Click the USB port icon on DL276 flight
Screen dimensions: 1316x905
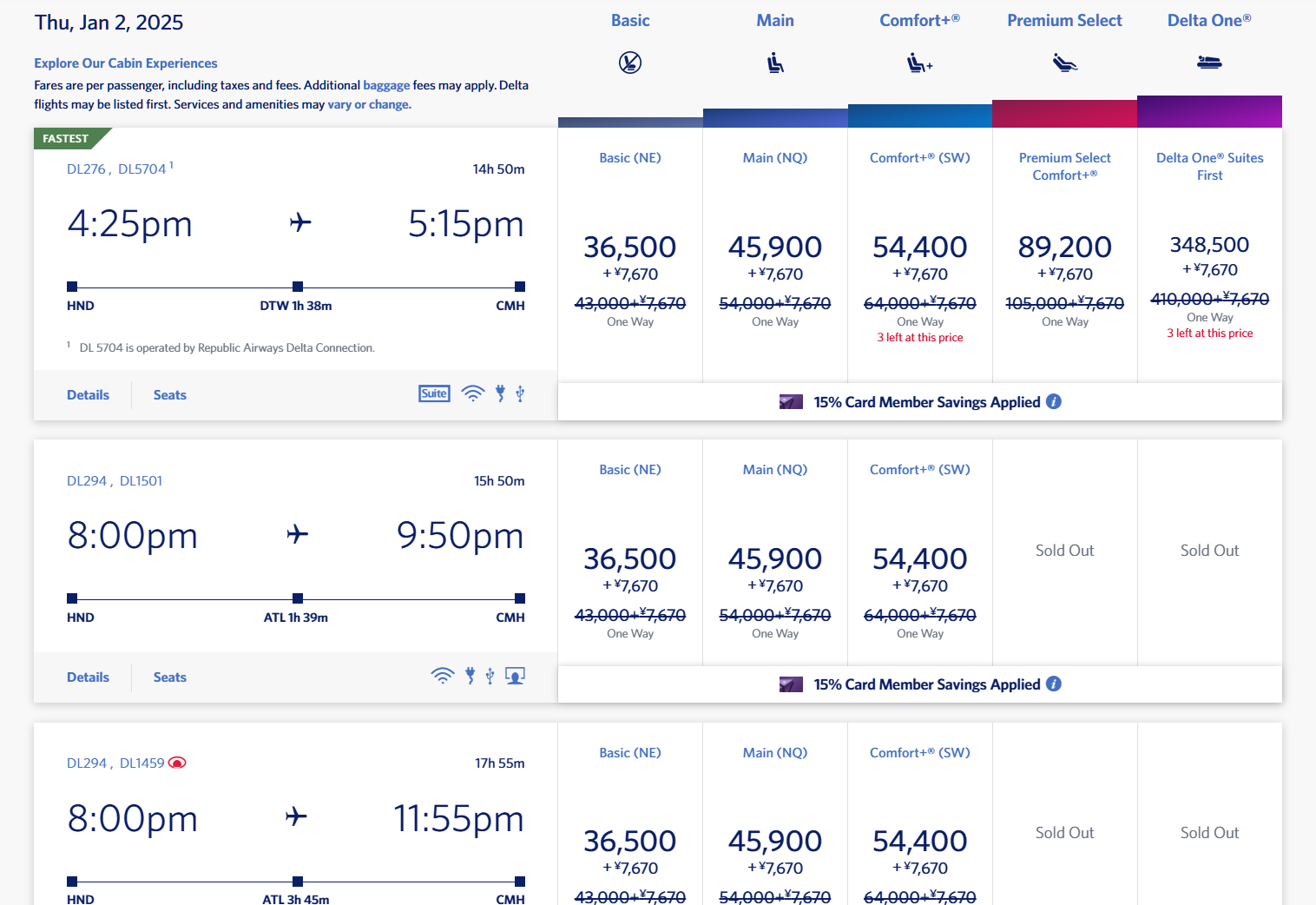pyautogui.click(x=520, y=393)
